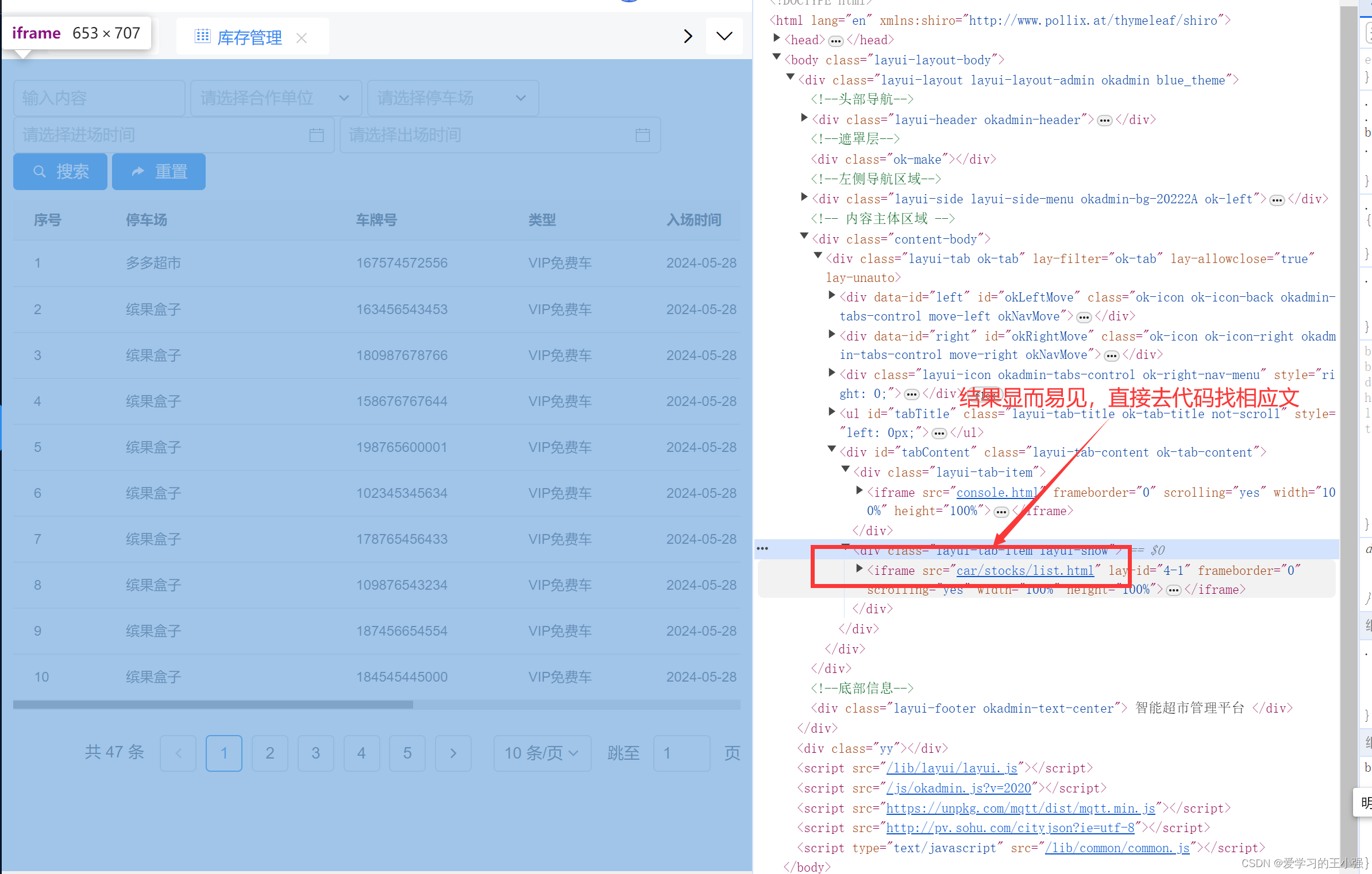Select row with plate 167574572556
This screenshot has height=874, width=1372.
pyautogui.click(x=377, y=263)
